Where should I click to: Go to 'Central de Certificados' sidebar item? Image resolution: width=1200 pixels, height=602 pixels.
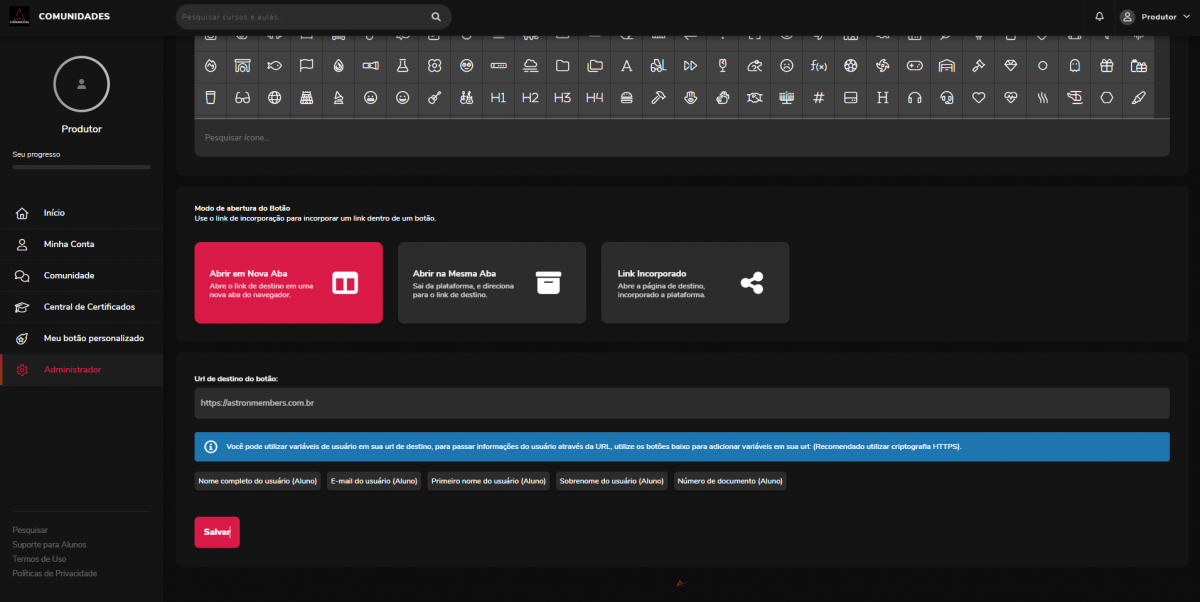pyautogui.click(x=89, y=307)
